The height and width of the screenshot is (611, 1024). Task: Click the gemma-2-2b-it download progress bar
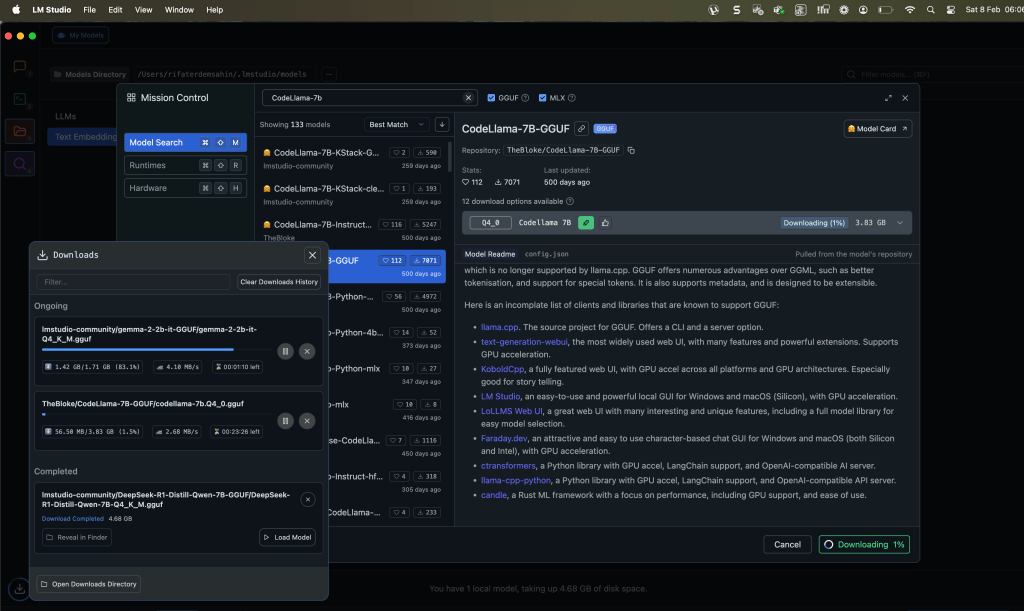pyautogui.click(x=157, y=350)
